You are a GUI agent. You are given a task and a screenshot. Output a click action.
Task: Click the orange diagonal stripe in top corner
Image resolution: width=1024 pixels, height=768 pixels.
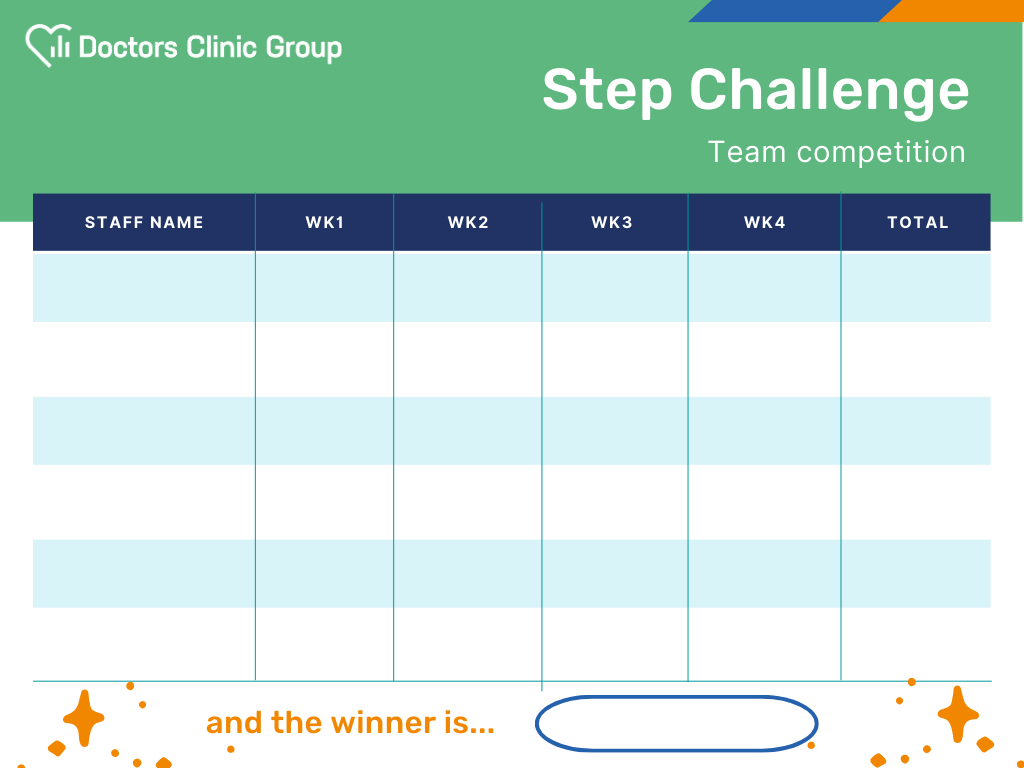point(952,10)
